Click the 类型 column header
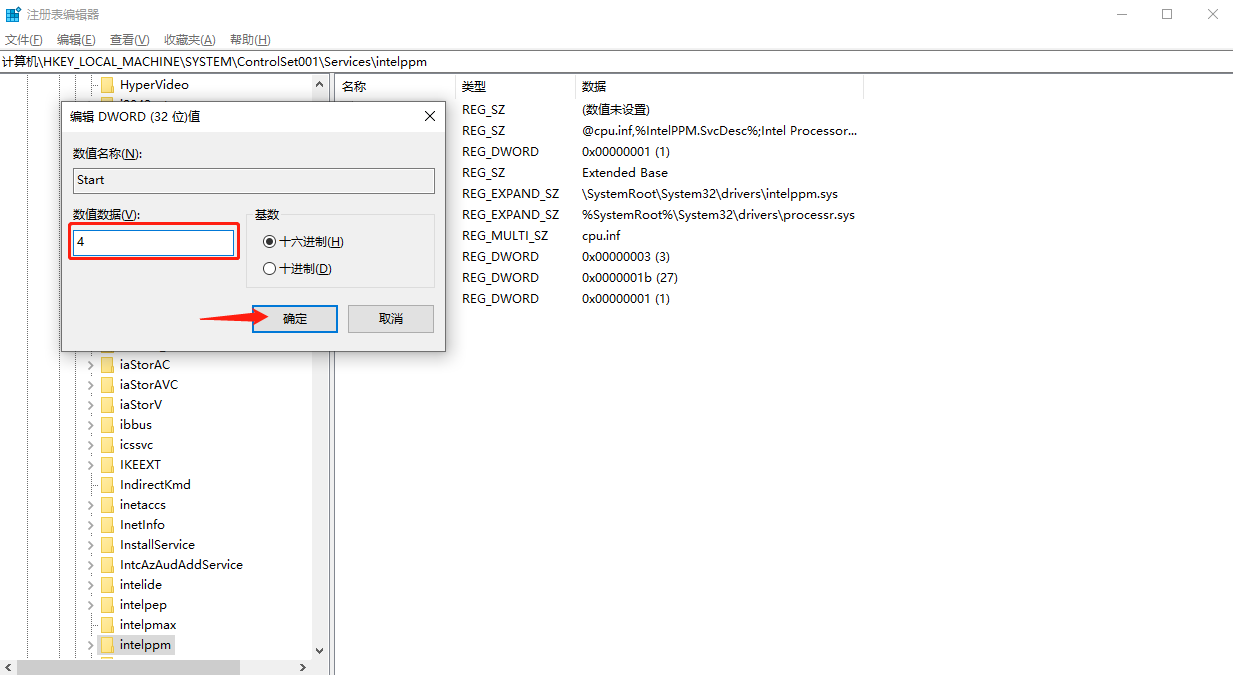Viewport: 1233px width, 675px height. click(x=474, y=87)
